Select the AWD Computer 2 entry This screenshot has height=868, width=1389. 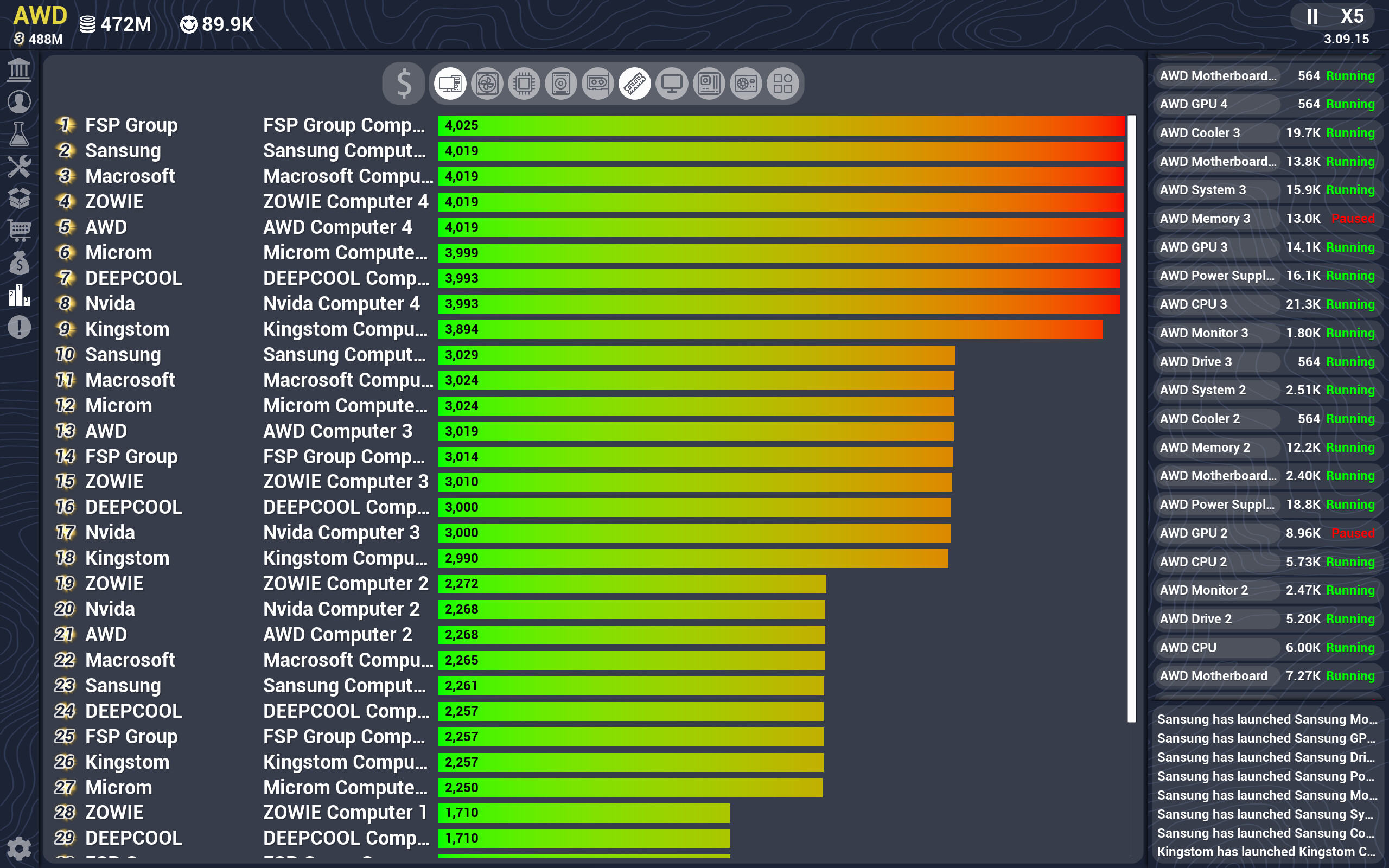pyautogui.click(x=337, y=634)
